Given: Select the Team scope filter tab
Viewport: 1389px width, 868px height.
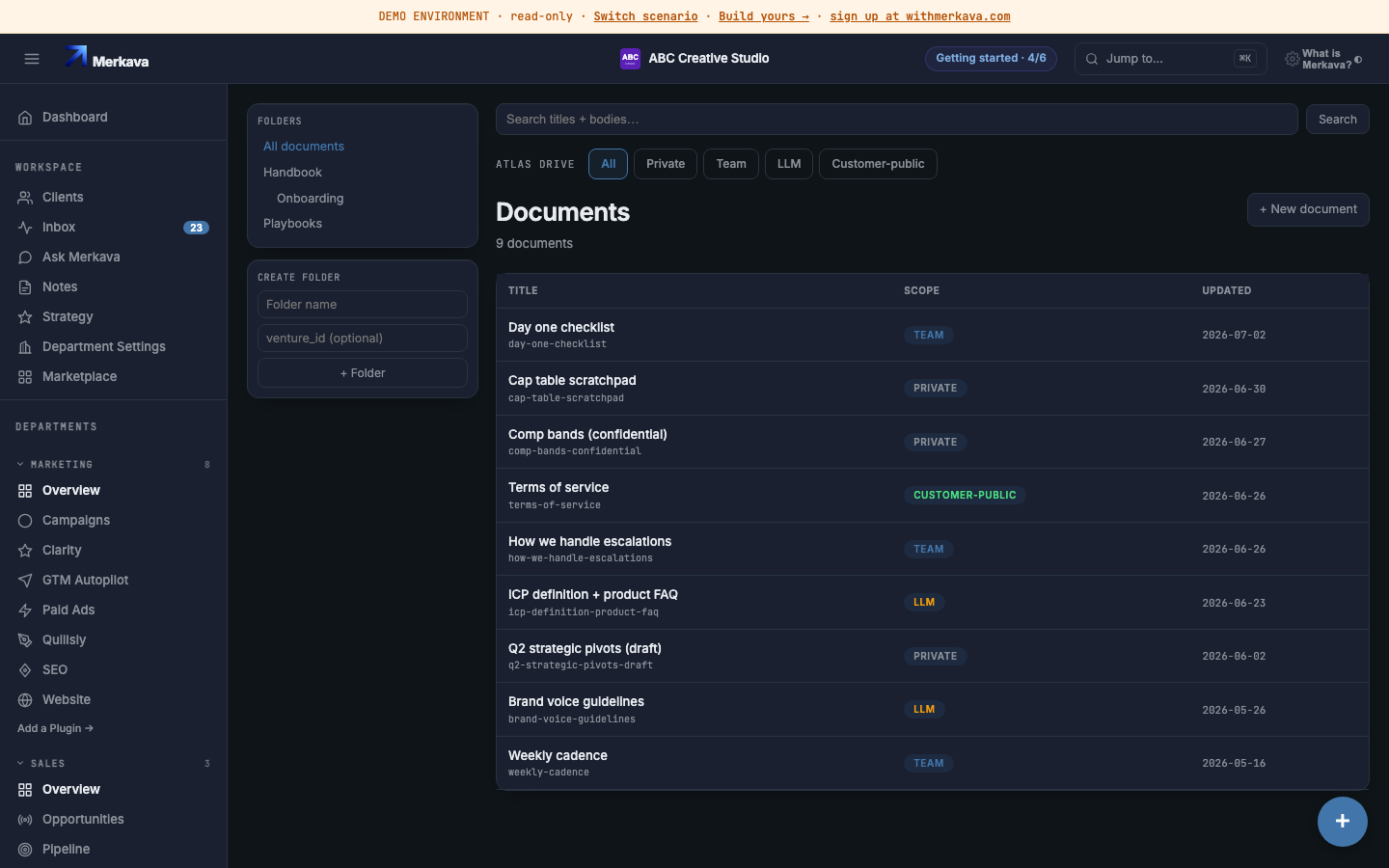Looking at the screenshot, I should [731, 164].
